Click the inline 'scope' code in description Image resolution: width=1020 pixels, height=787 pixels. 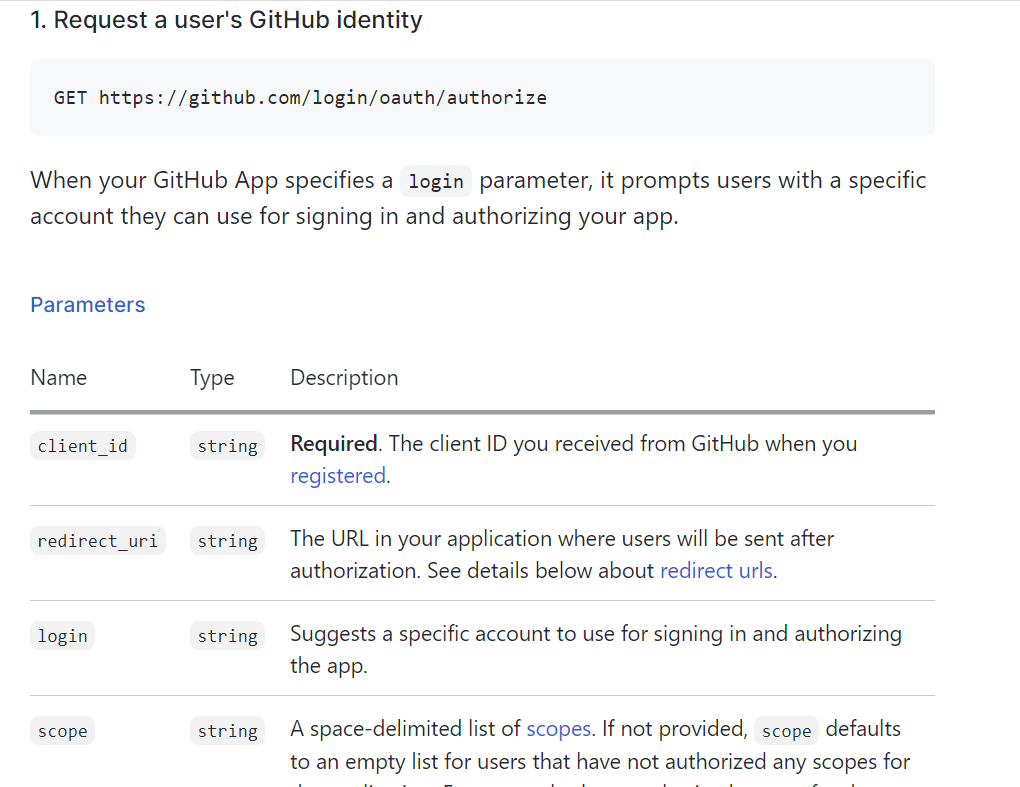click(x=786, y=730)
